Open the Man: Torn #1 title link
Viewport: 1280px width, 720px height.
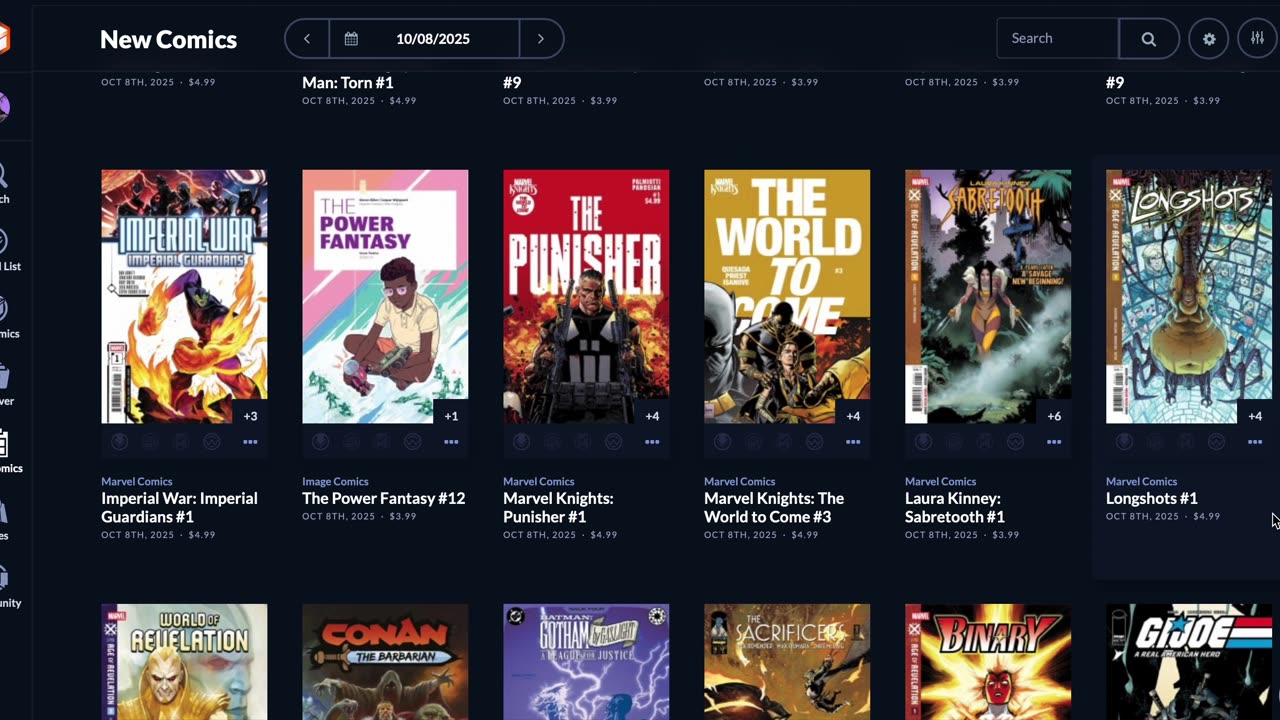347,83
